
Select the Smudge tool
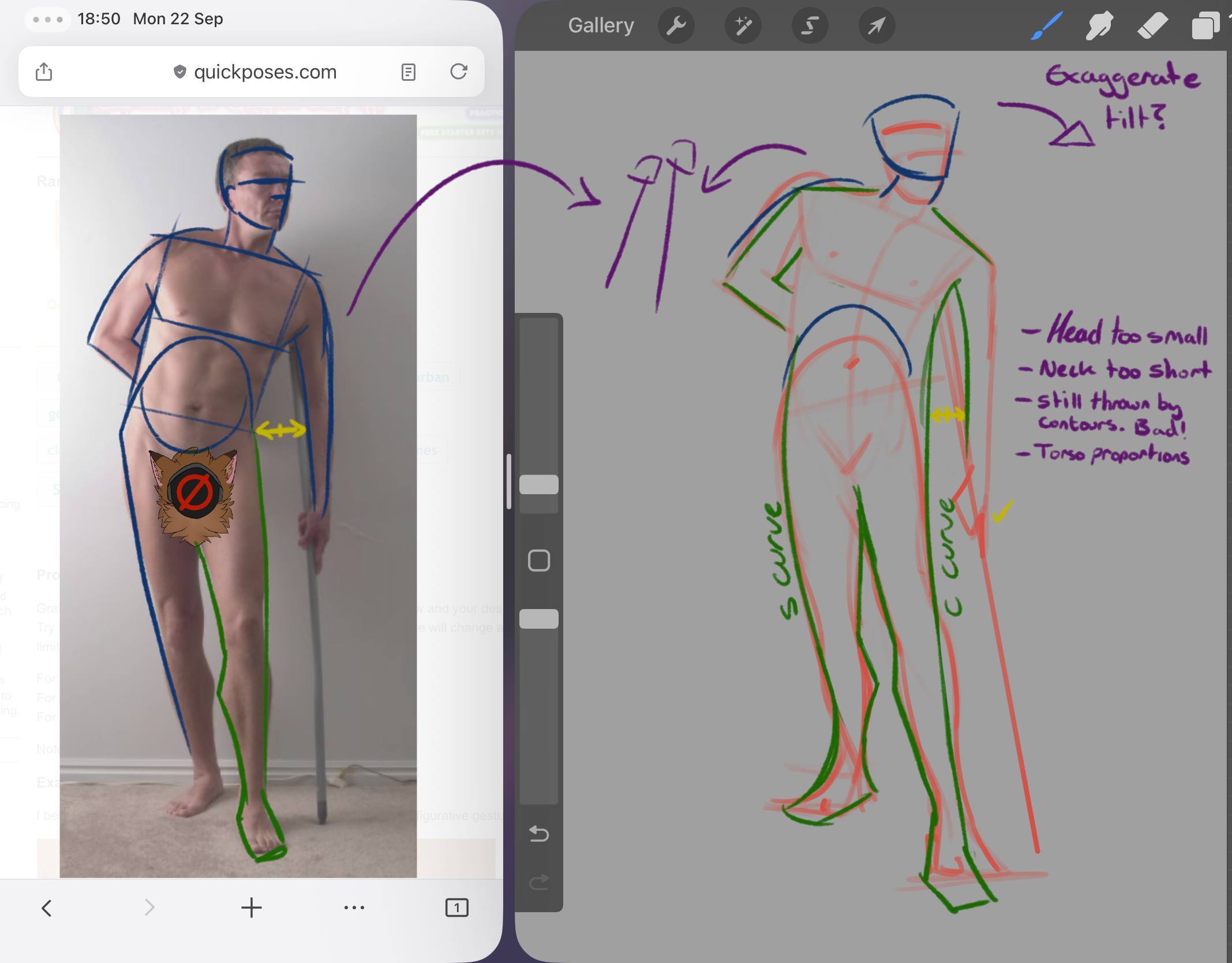[1099, 26]
